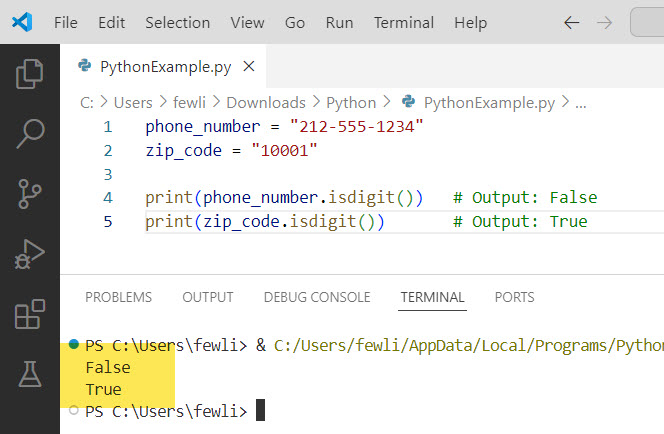Open the Edit menu
664x434 pixels.
[x=111, y=22]
